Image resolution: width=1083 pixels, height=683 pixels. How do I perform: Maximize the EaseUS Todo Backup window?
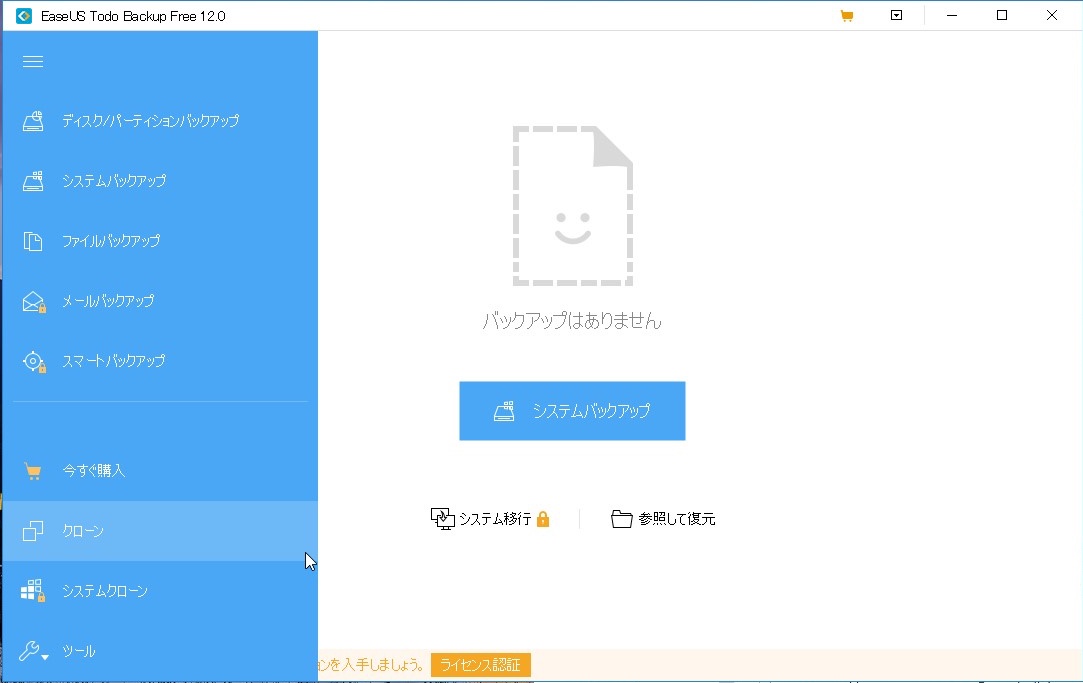(x=1001, y=15)
